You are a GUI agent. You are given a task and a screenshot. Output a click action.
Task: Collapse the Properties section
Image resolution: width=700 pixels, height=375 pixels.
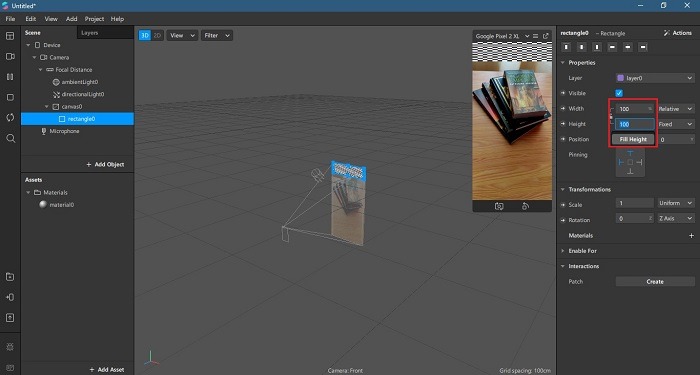[563, 62]
